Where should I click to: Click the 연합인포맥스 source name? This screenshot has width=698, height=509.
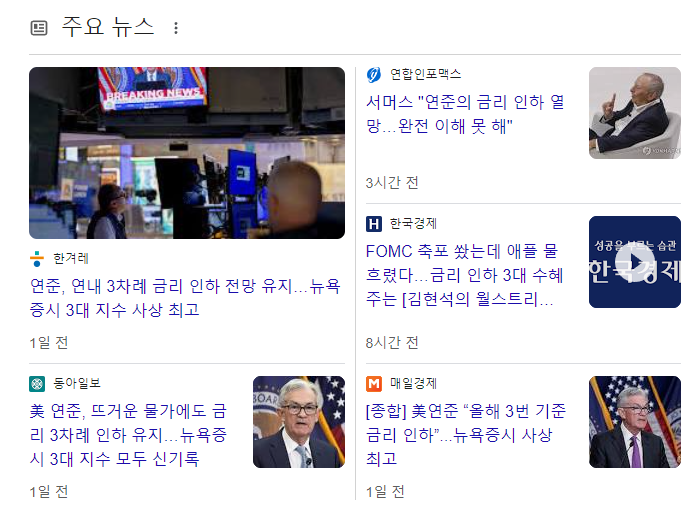pos(425,74)
